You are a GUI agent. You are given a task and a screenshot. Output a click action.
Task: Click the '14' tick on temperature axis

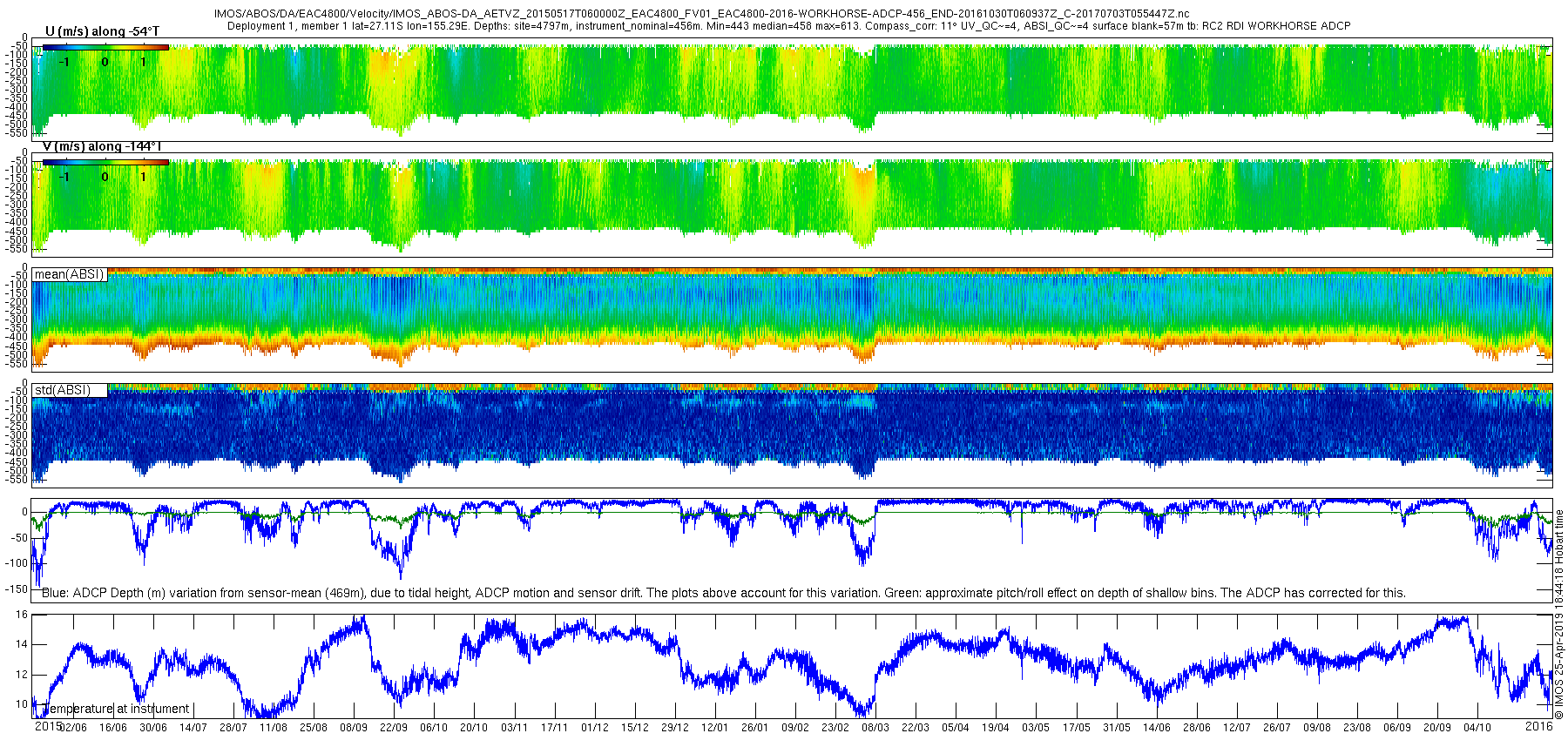(23, 645)
